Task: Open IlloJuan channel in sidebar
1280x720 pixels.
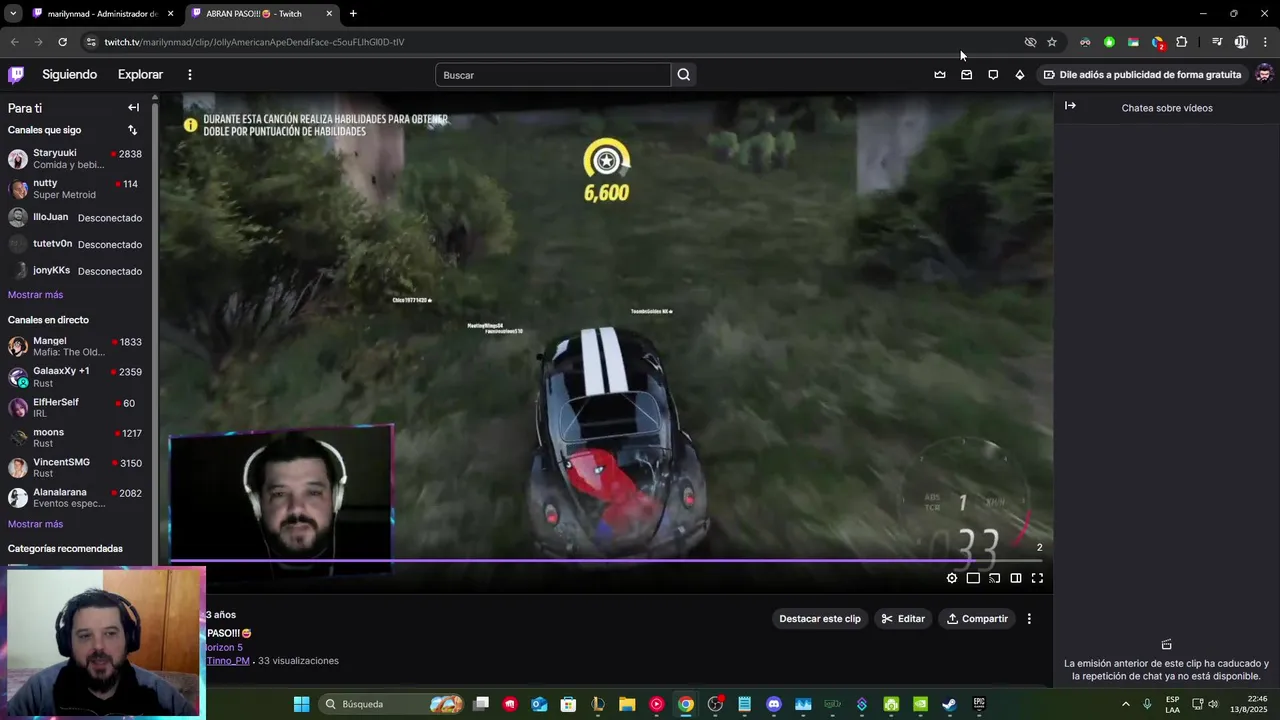Action: point(75,217)
